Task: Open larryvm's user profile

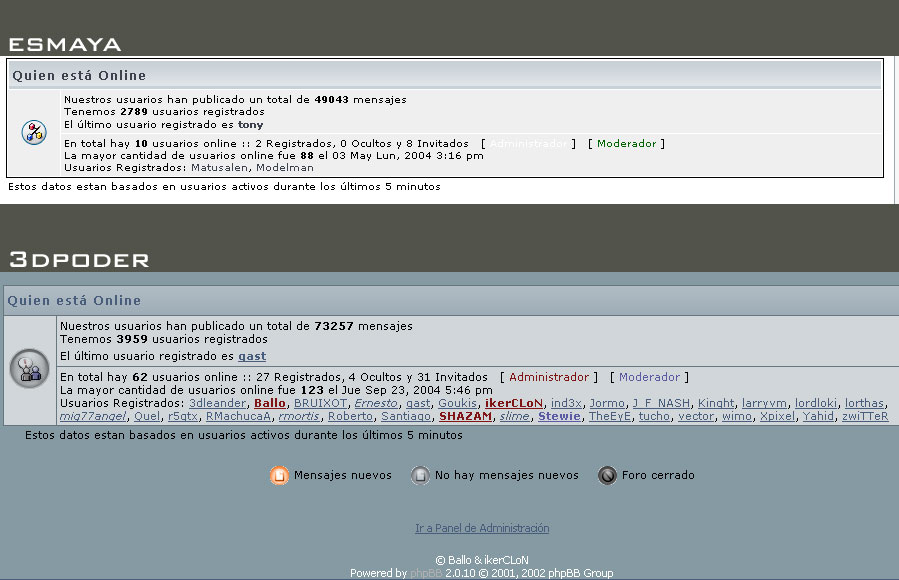Action: click(764, 403)
